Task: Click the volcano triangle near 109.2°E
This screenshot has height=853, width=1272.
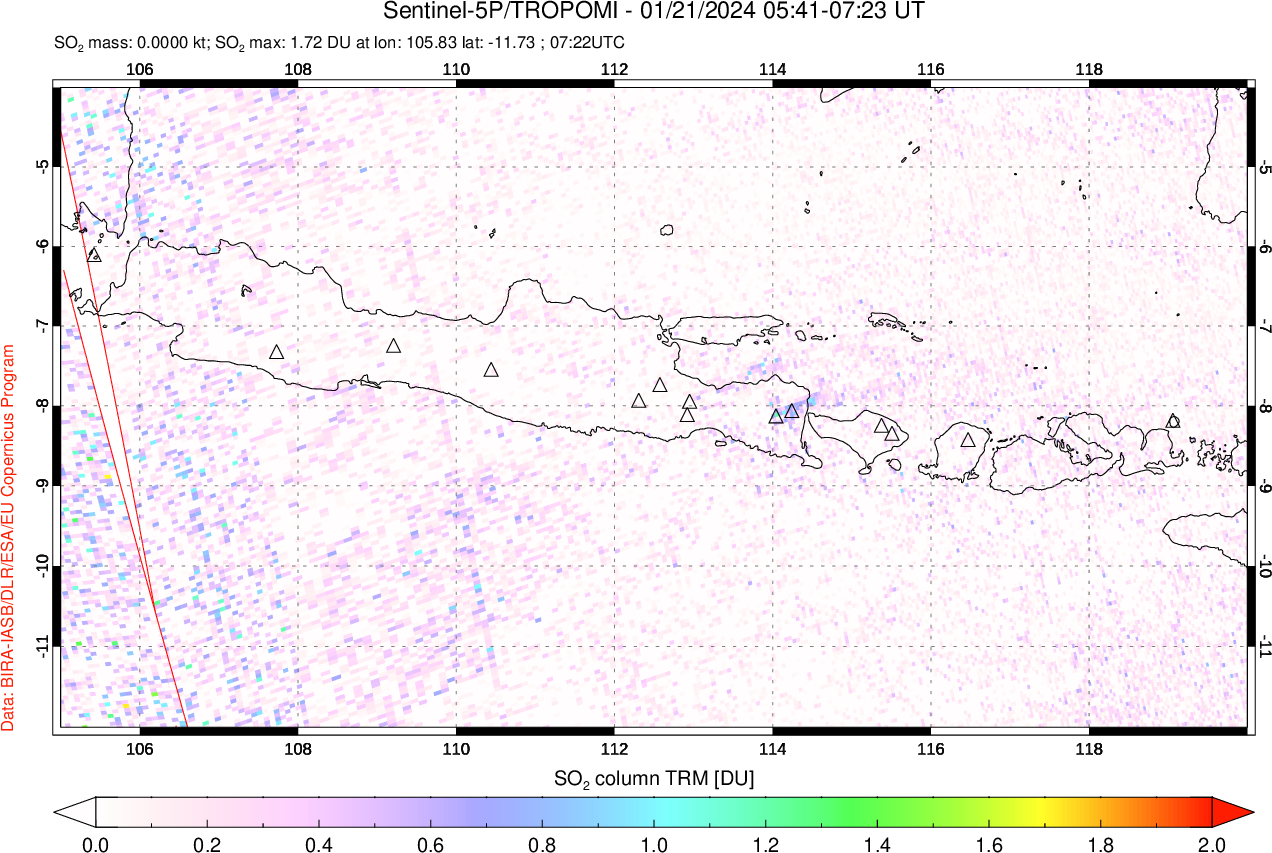Action: [x=394, y=346]
